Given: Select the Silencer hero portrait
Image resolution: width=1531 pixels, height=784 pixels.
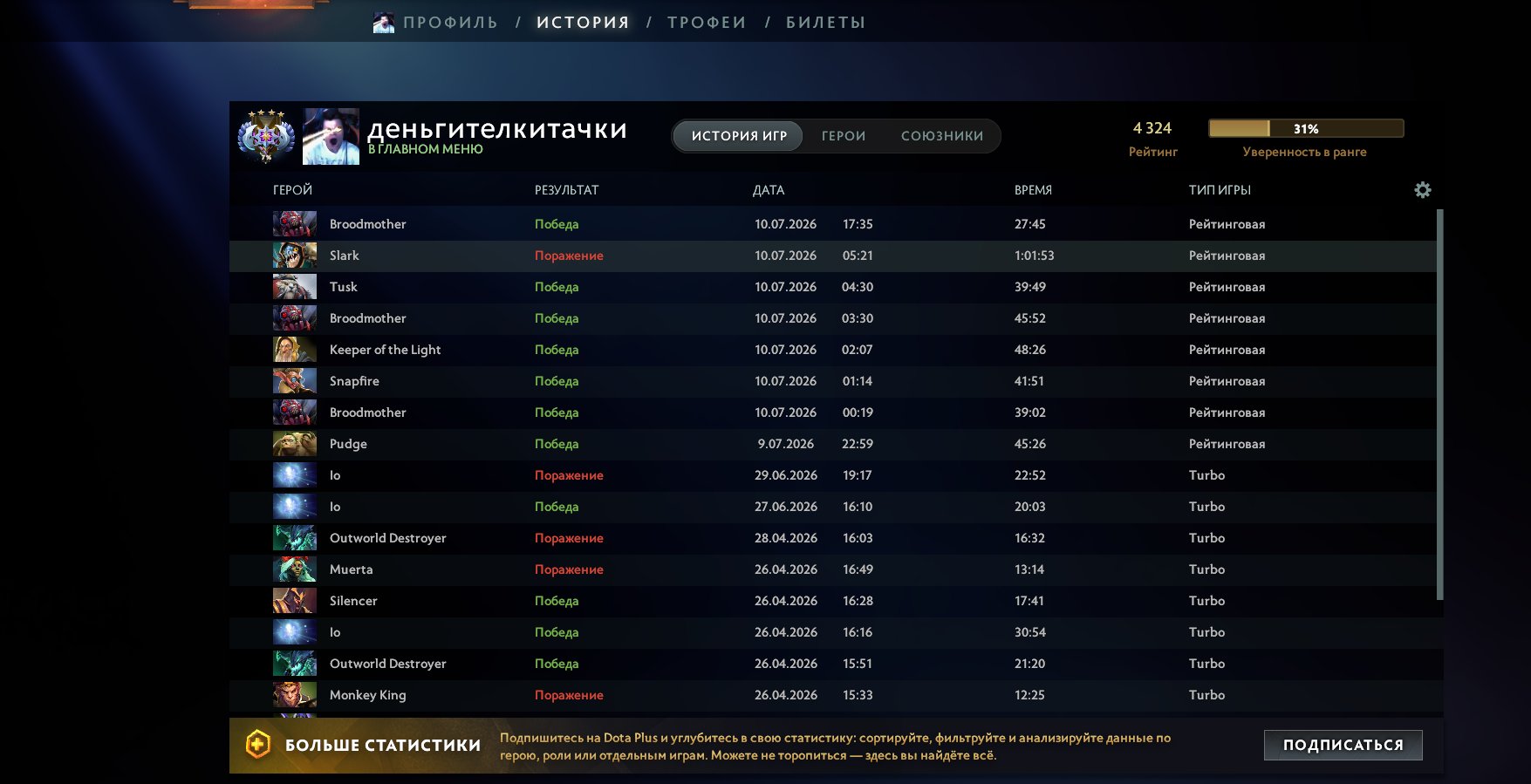Looking at the screenshot, I should (295, 601).
